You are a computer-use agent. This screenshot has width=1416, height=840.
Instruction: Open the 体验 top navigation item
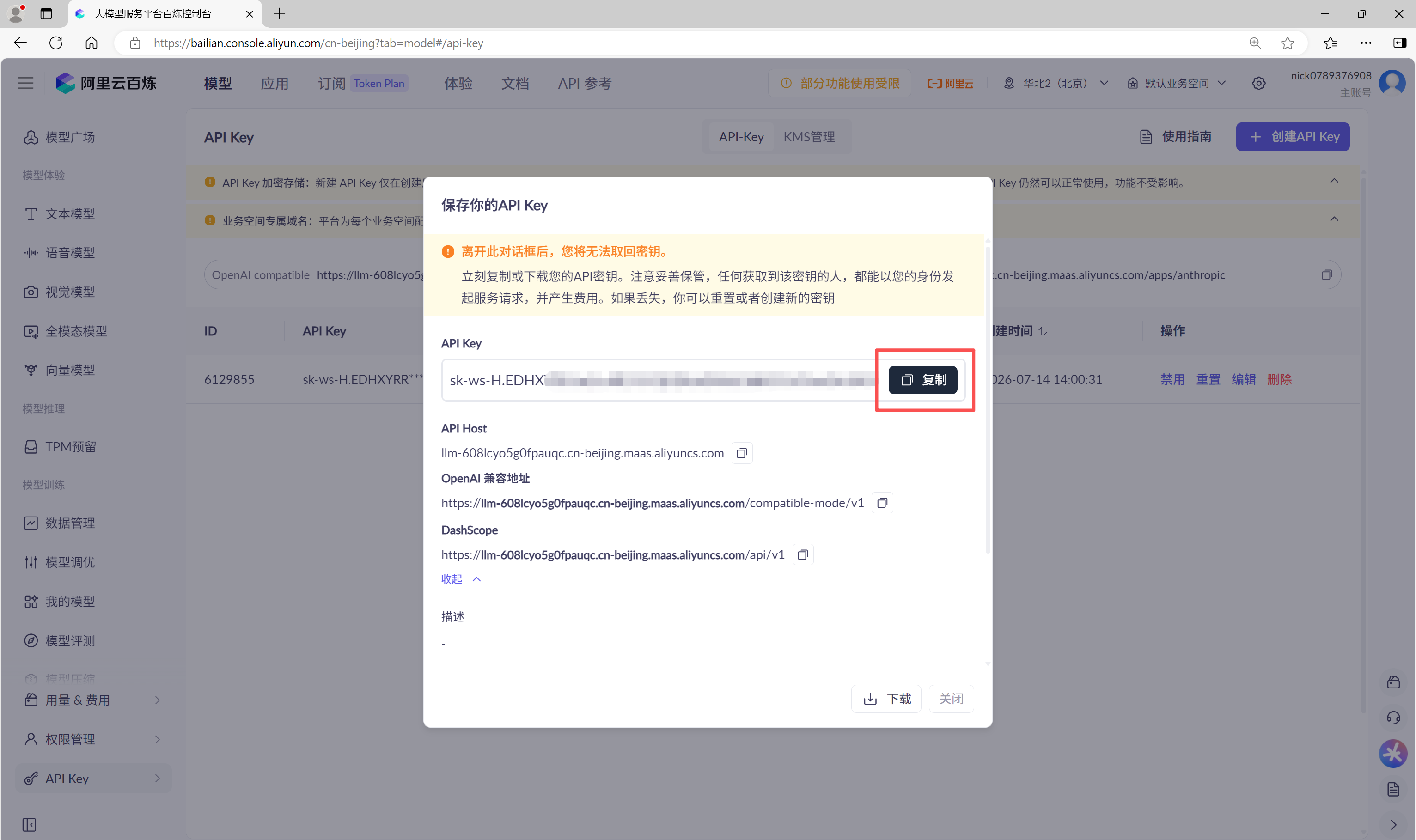[x=458, y=83]
